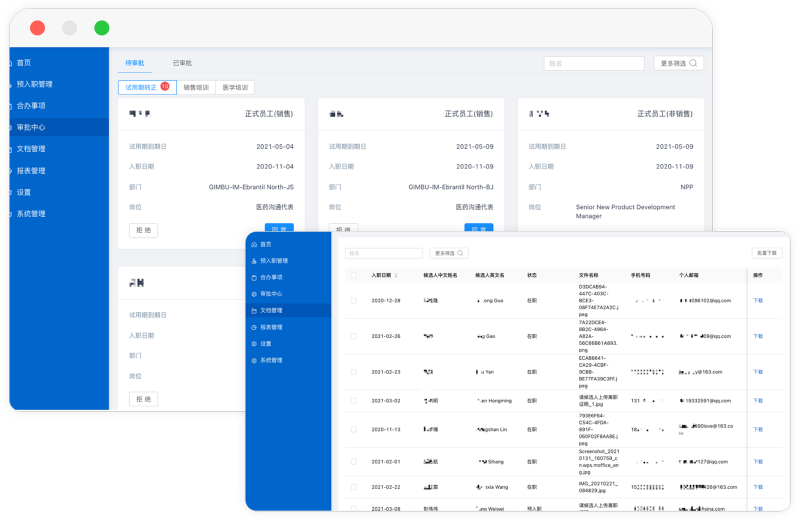Click the 审批中心 icon in the front window sidebar
The height and width of the screenshot is (520, 800).
tap(254, 294)
